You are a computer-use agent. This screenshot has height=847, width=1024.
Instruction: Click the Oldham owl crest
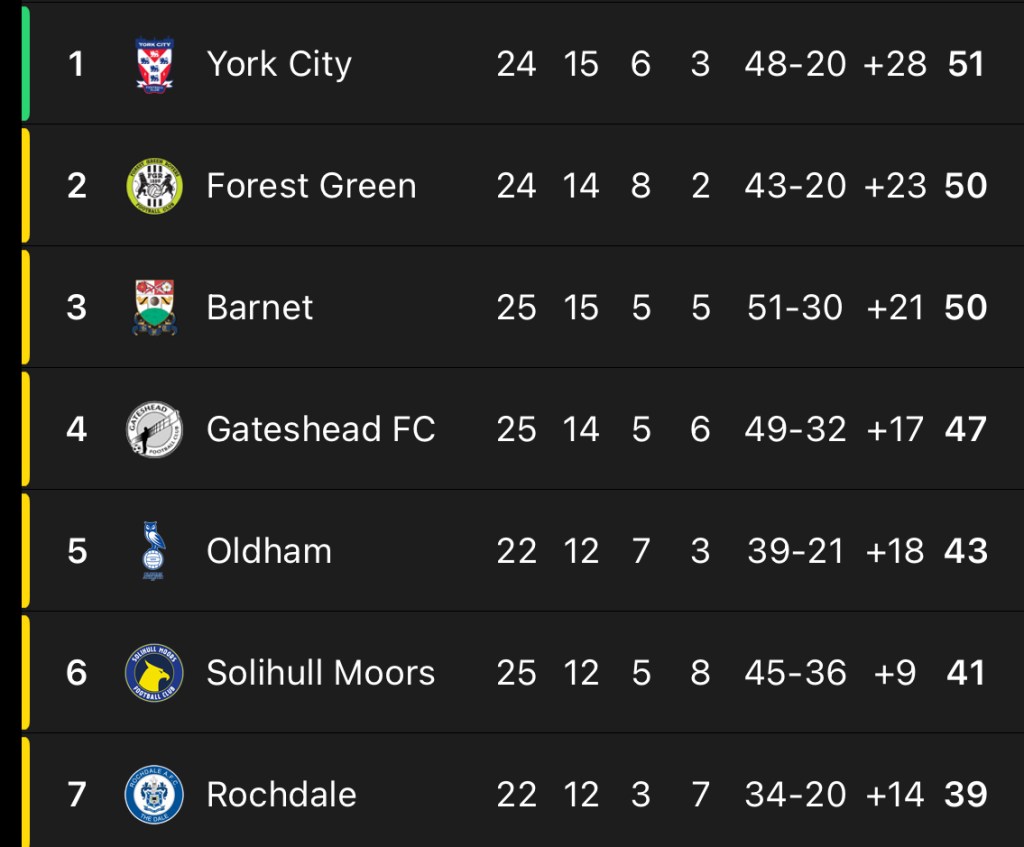click(x=154, y=551)
